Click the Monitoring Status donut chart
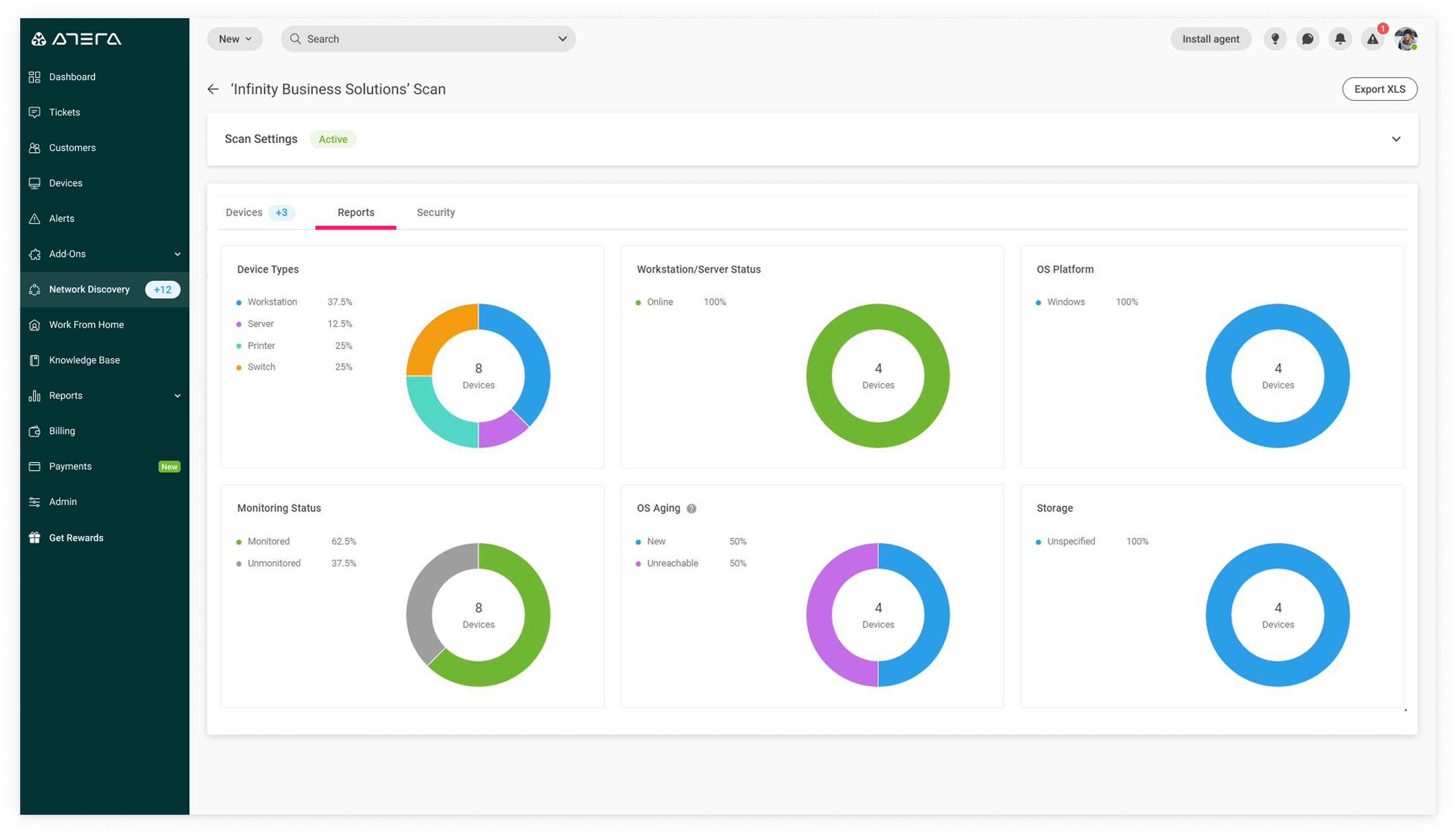This screenshot has width=1456, height=837. tap(478, 615)
